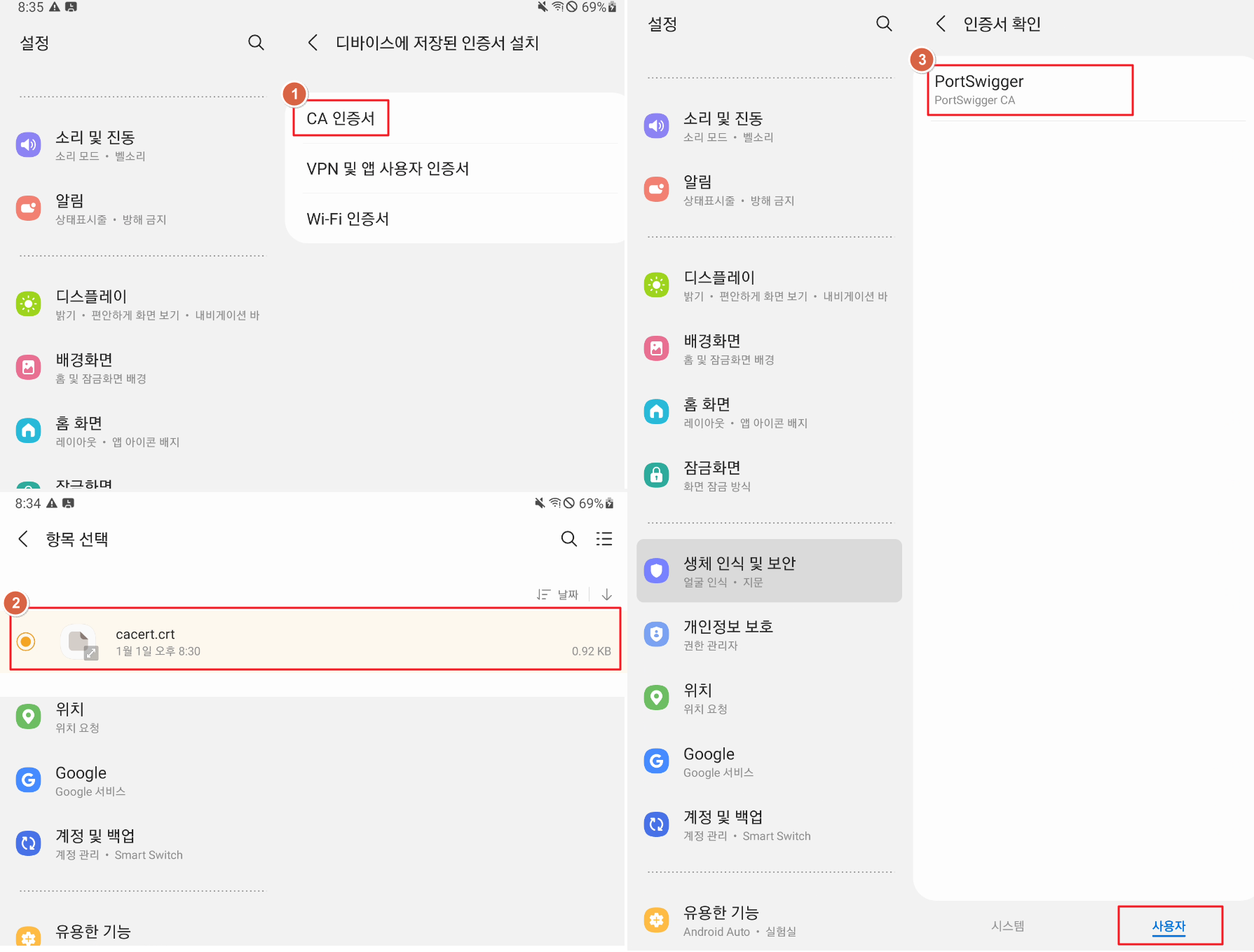This screenshot has width=1254, height=952.
Task: Open search in the file picker header
Action: tap(568, 538)
